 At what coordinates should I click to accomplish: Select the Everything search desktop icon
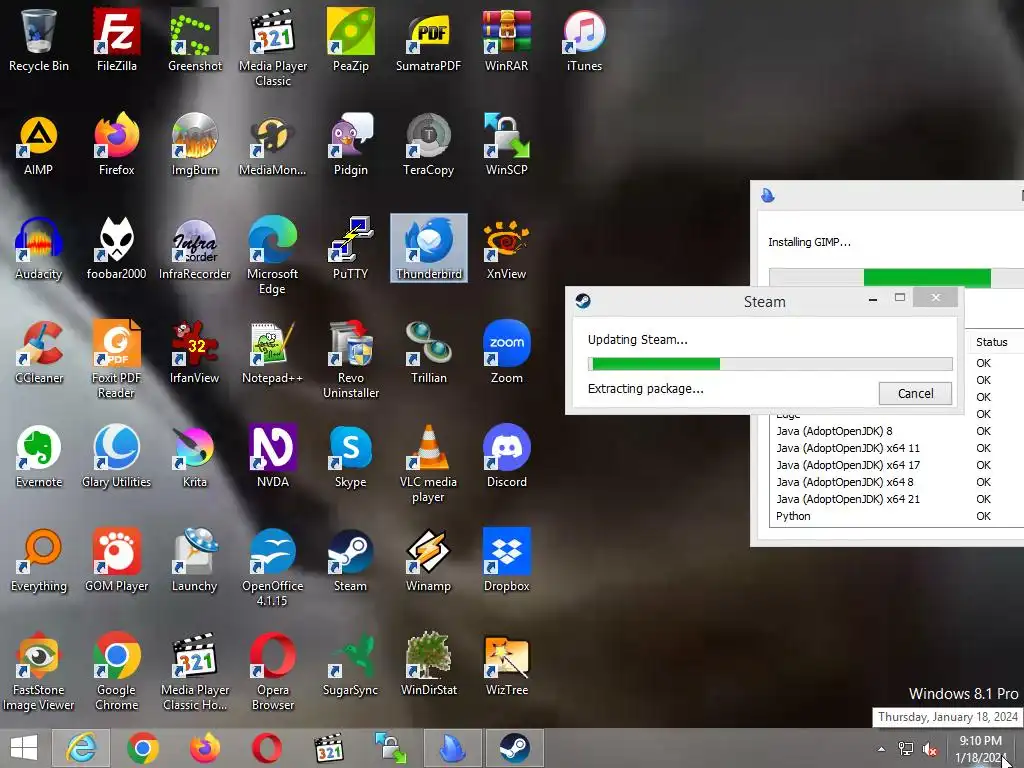pos(39,560)
